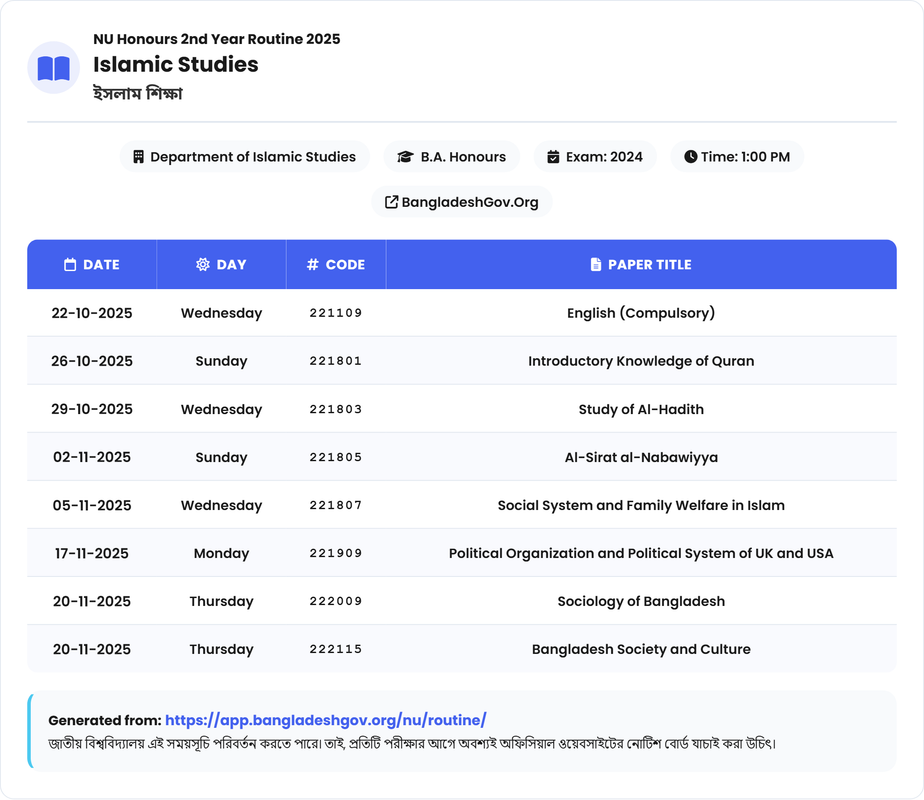Screen dimensions: 924x800
Task: Click Sociology of Bangladesh paper title
Action: 641,601
